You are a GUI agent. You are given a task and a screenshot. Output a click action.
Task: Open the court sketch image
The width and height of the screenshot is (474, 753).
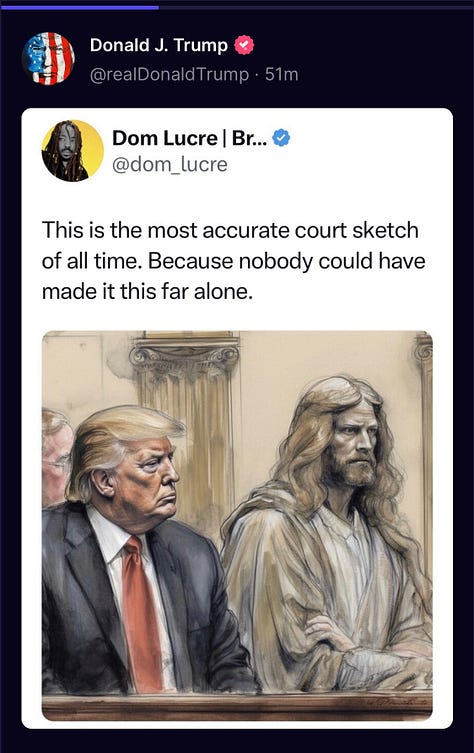point(237,525)
